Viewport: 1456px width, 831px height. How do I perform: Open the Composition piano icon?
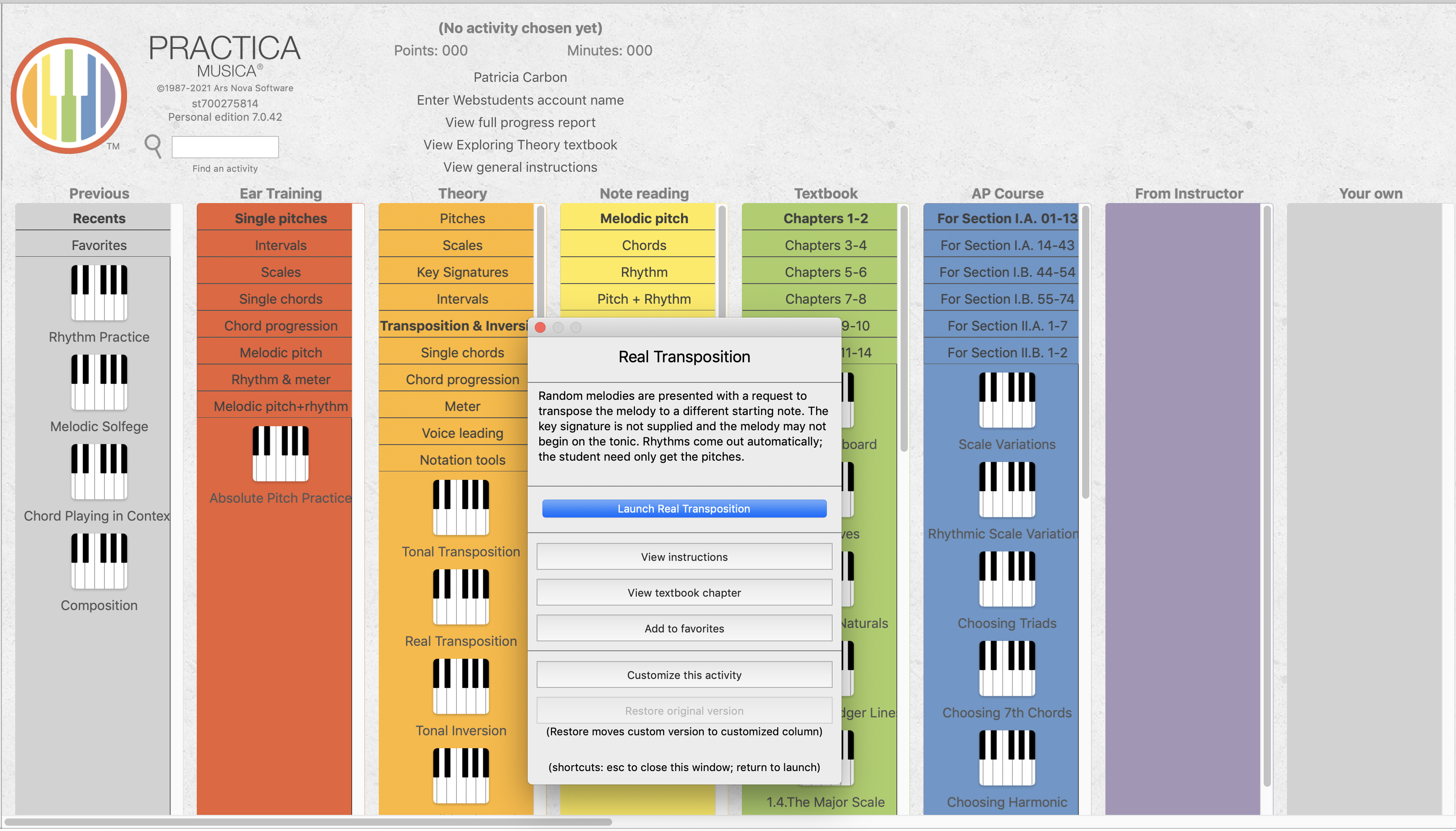click(99, 561)
